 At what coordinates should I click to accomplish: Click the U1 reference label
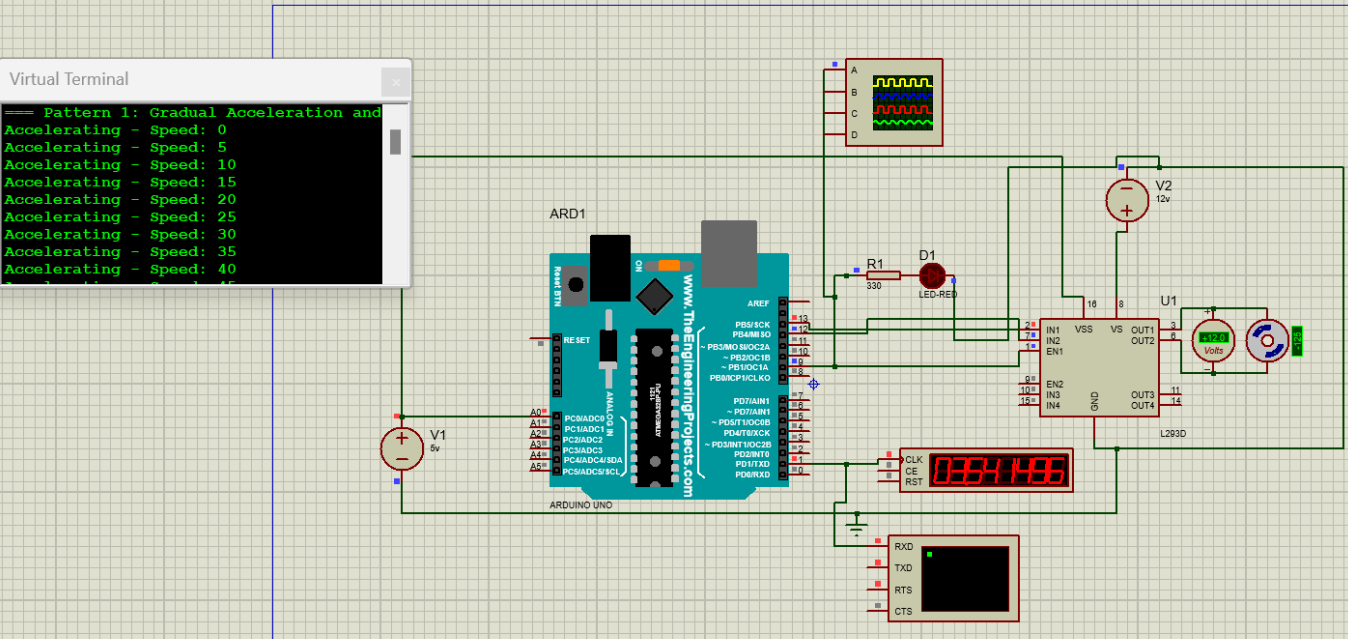coord(1169,300)
